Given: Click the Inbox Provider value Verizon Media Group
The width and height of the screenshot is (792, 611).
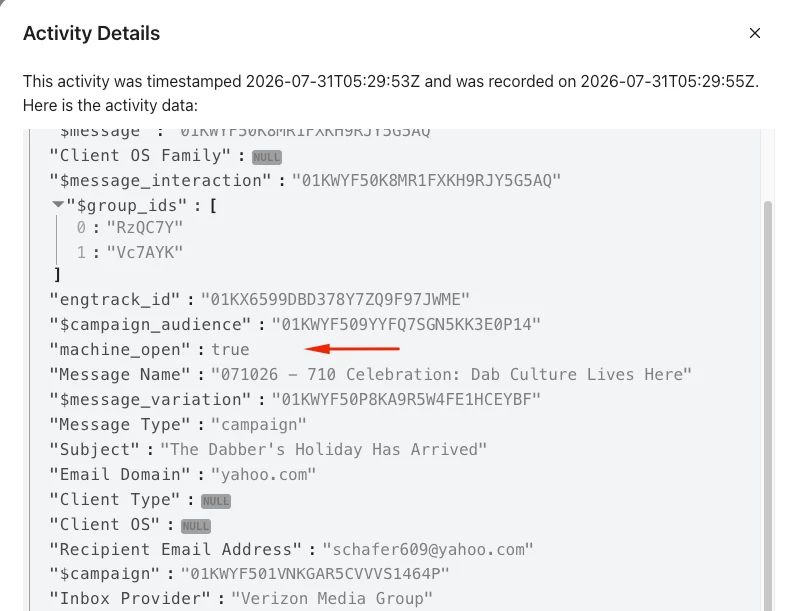Looking at the screenshot, I should click(x=332, y=598).
